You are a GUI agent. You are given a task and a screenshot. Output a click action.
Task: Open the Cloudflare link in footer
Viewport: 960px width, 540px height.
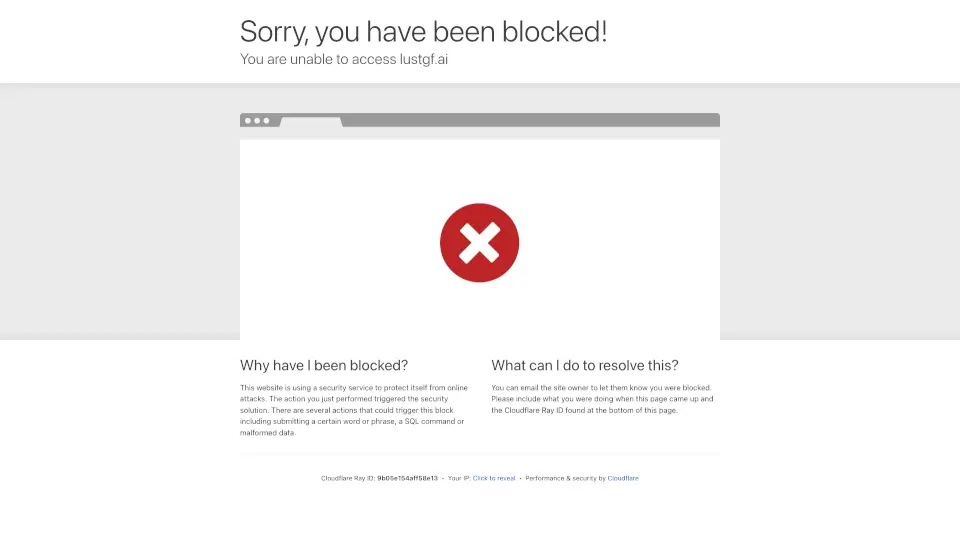[623, 478]
